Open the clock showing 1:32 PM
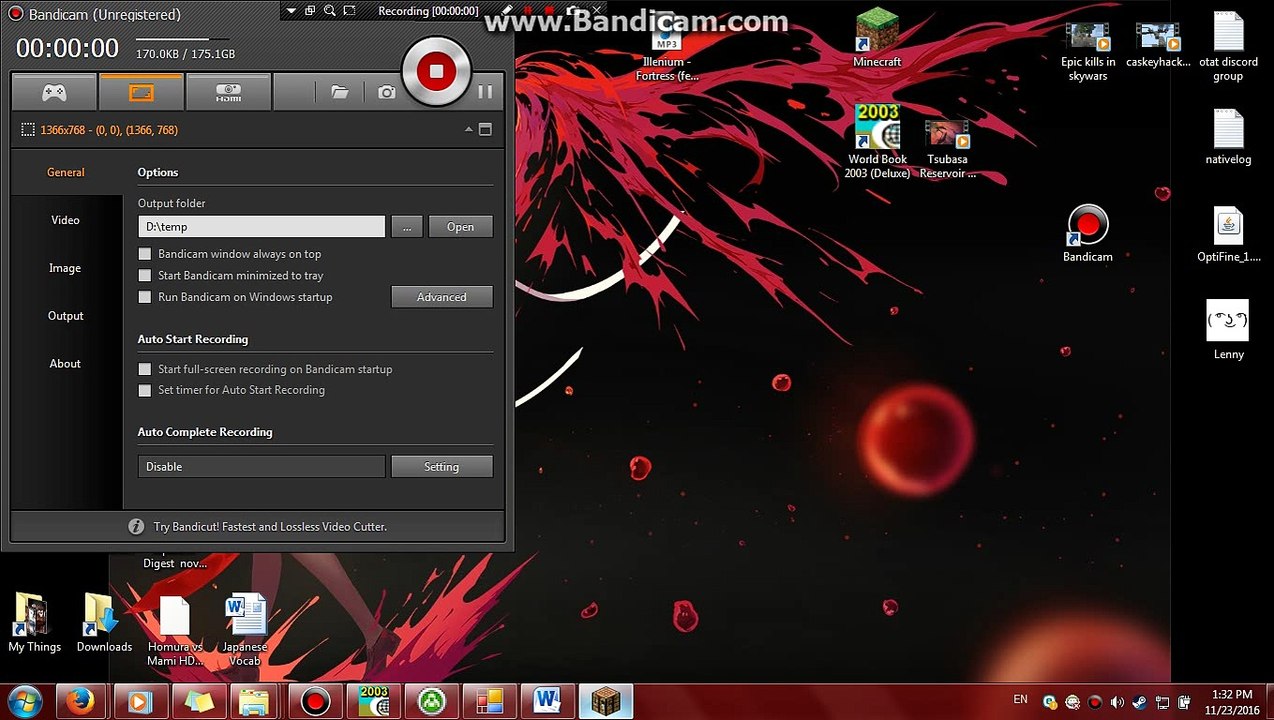Viewport: 1274px width, 720px height. point(1232,702)
